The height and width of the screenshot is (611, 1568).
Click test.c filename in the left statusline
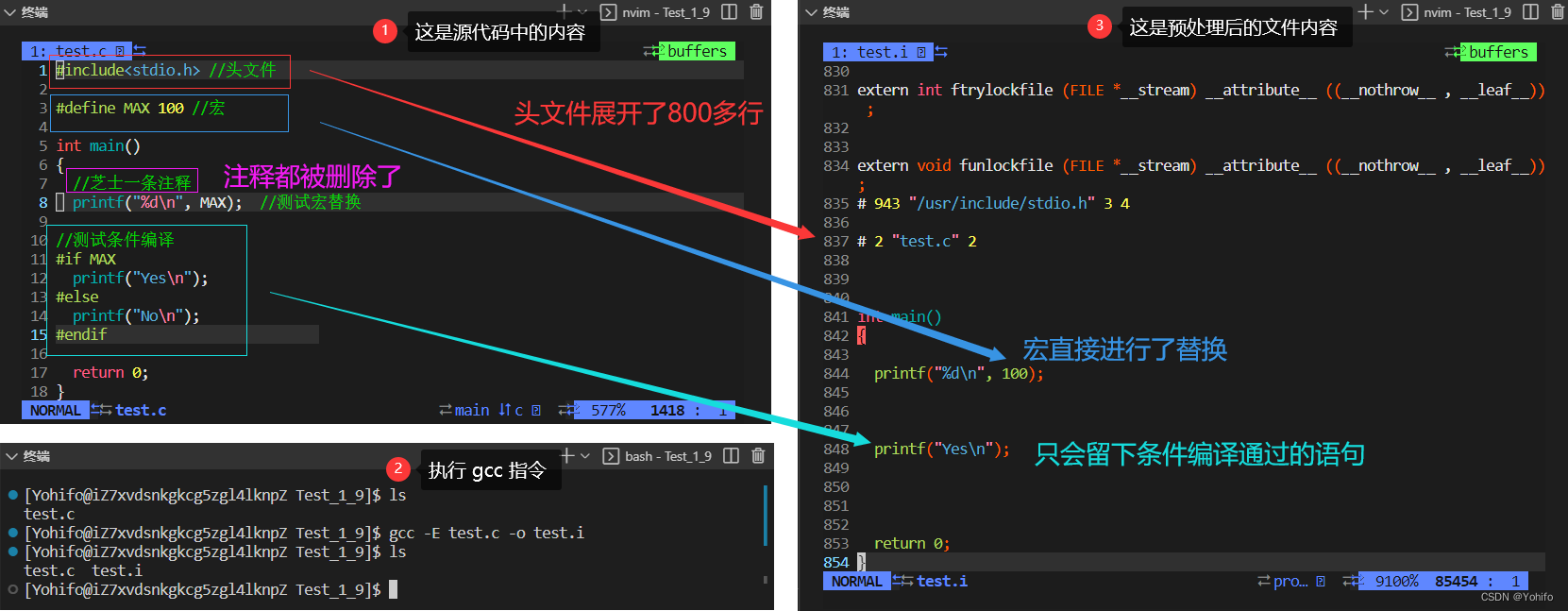coord(141,410)
